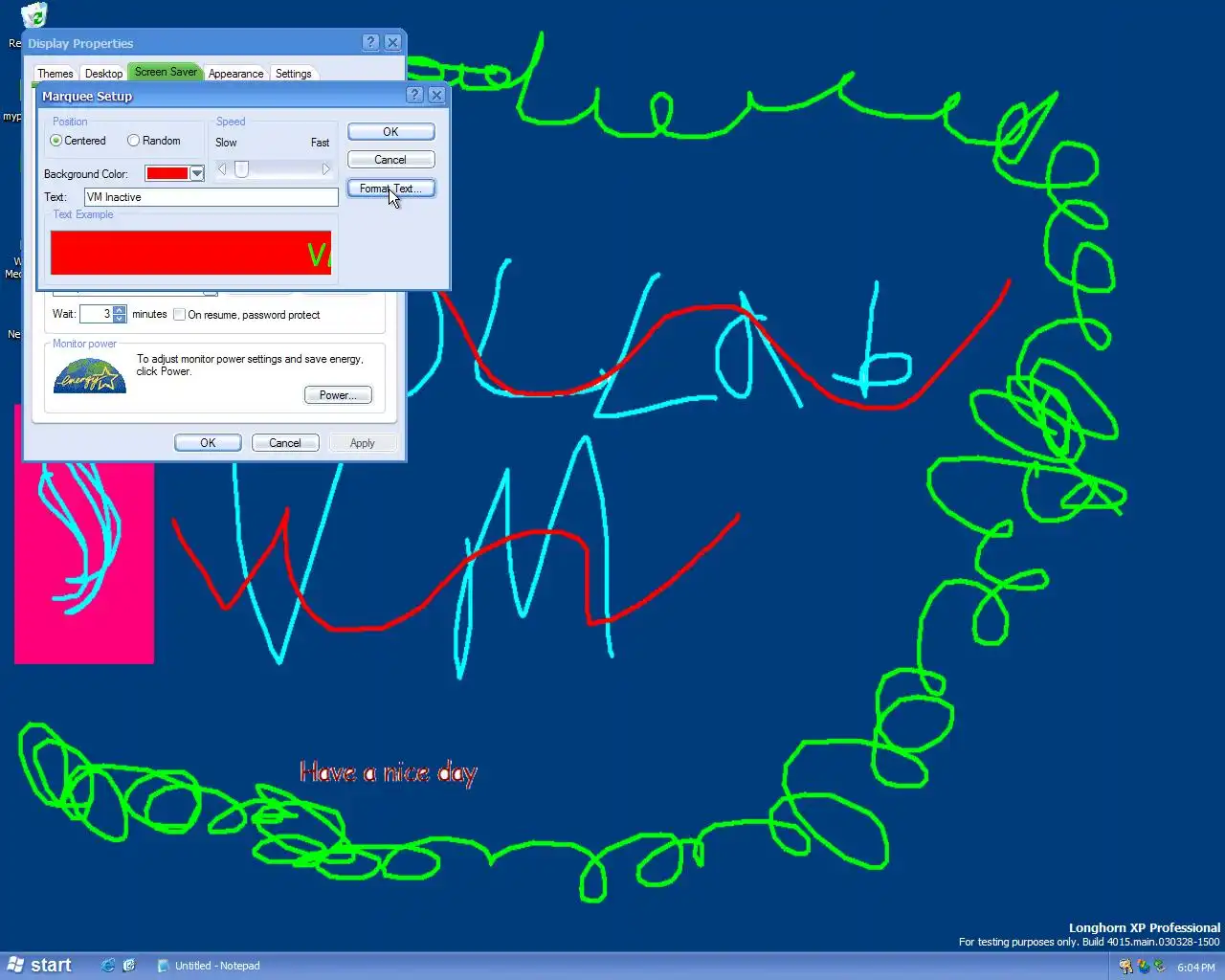
Task: Open the Format Text dialog
Action: pyautogui.click(x=390, y=189)
